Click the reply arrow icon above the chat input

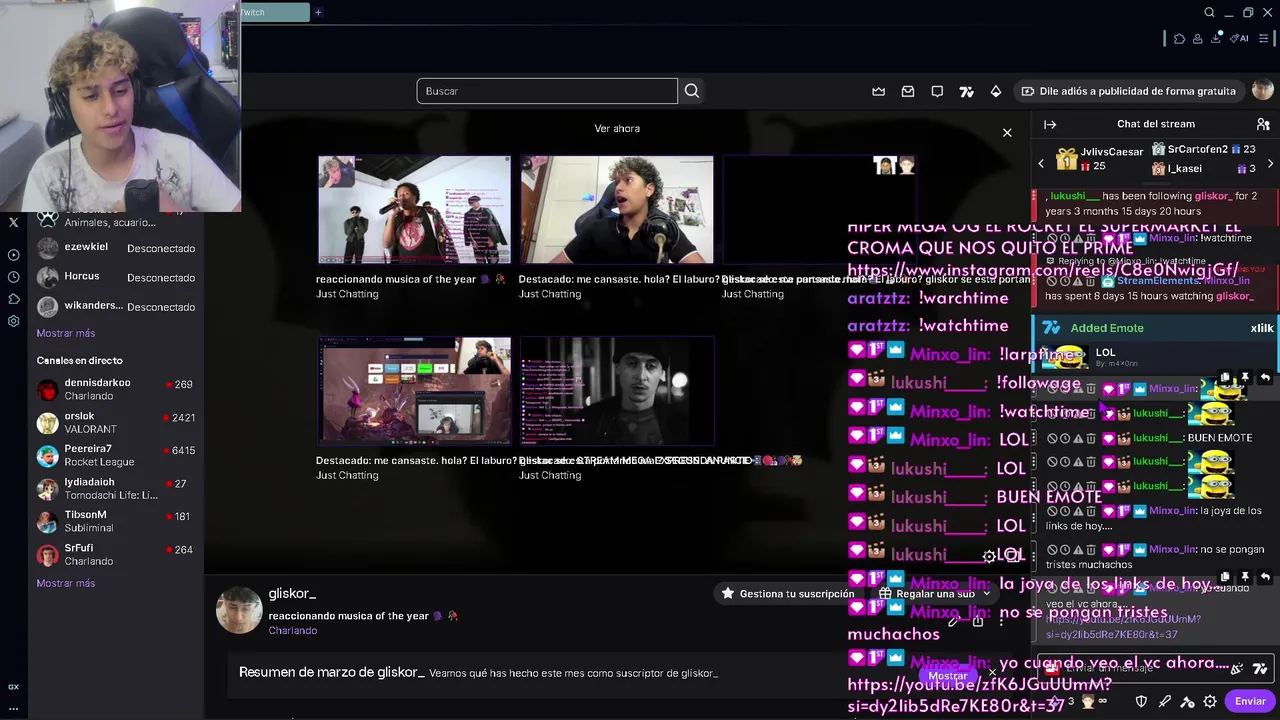(1265, 577)
